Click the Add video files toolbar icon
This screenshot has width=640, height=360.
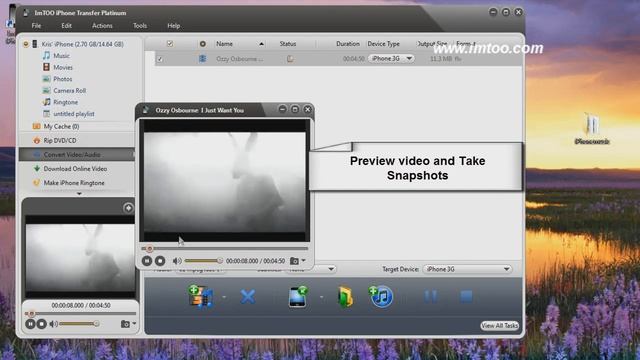point(200,296)
